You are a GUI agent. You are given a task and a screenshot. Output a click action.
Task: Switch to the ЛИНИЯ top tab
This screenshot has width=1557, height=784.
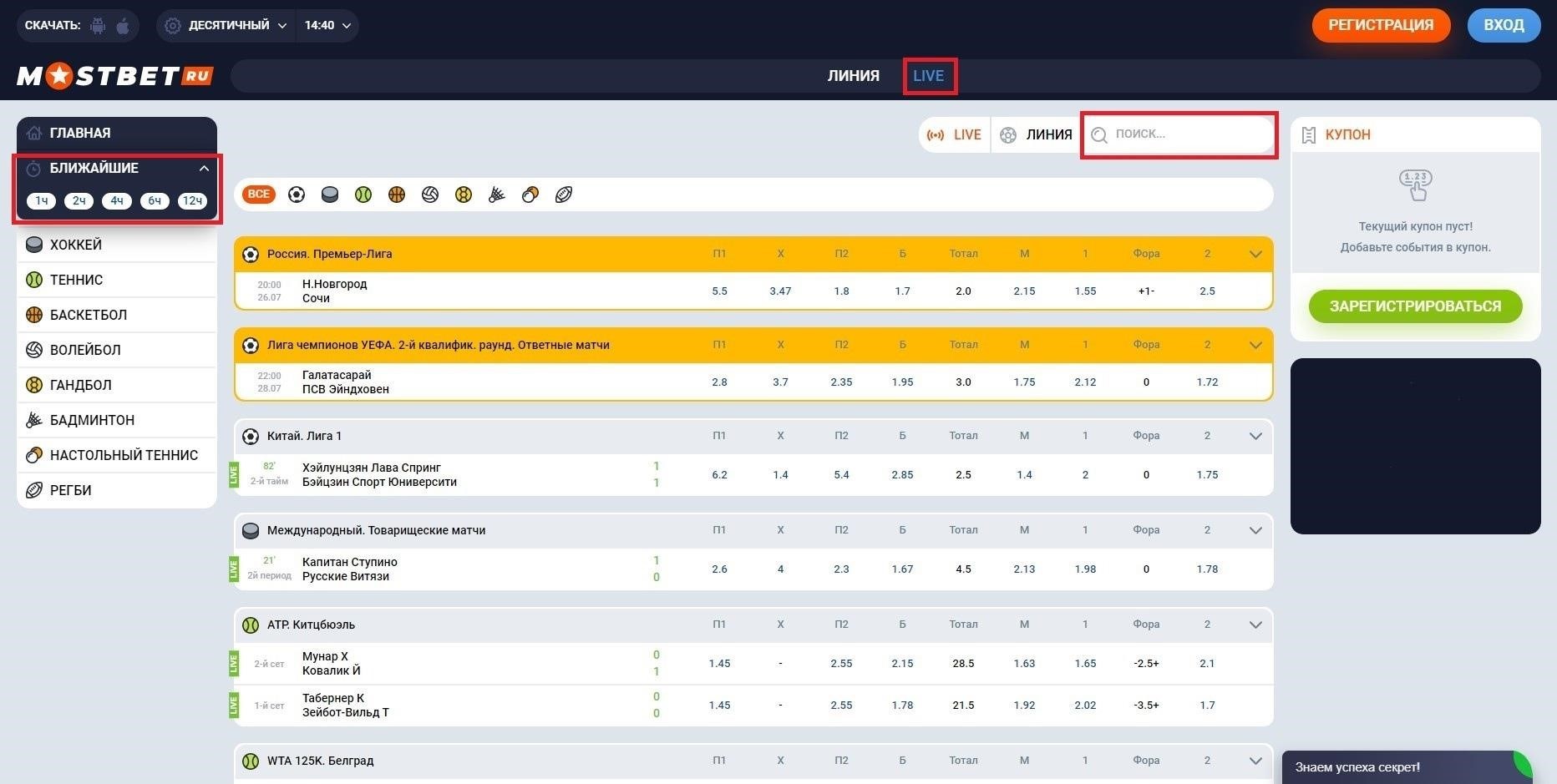(x=854, y=76)
